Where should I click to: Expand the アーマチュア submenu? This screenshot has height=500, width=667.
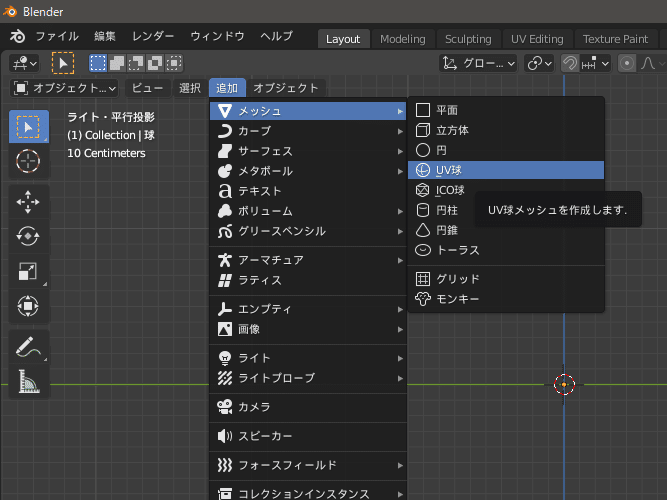(308, 260)
